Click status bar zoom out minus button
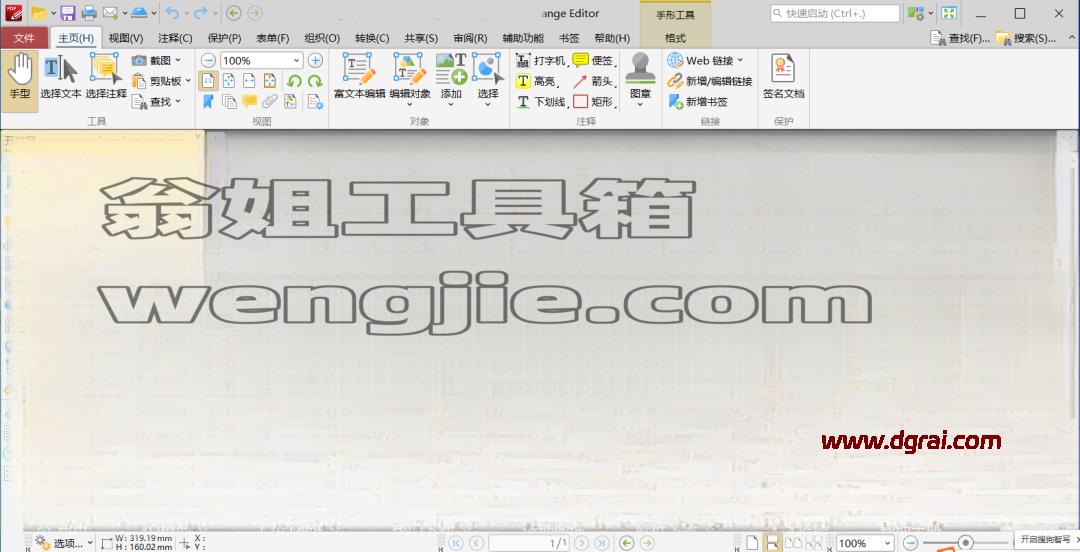The image size is (1080, 552). (x=911, y=543)
